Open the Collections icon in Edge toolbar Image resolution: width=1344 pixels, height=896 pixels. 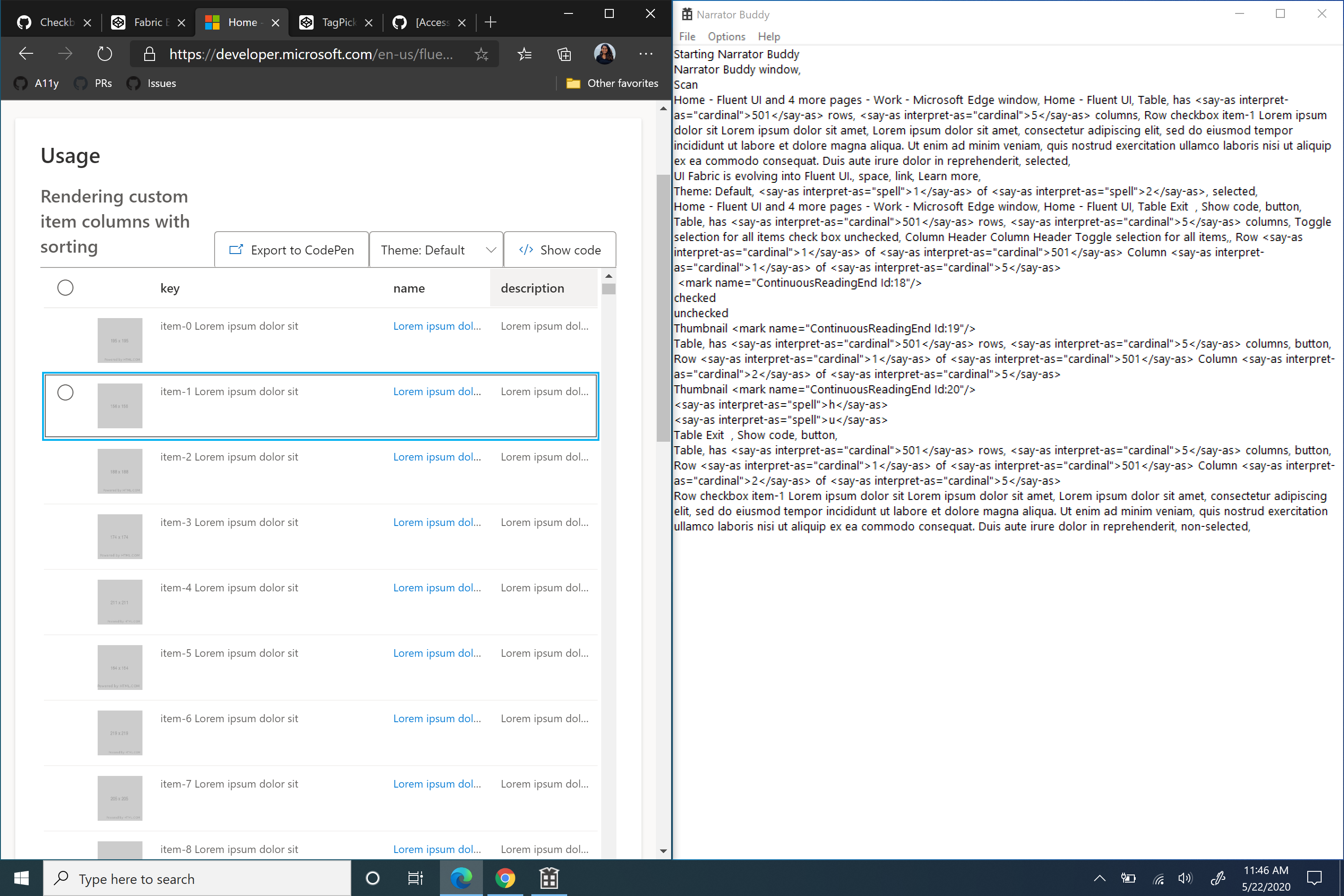pos(564,54)
